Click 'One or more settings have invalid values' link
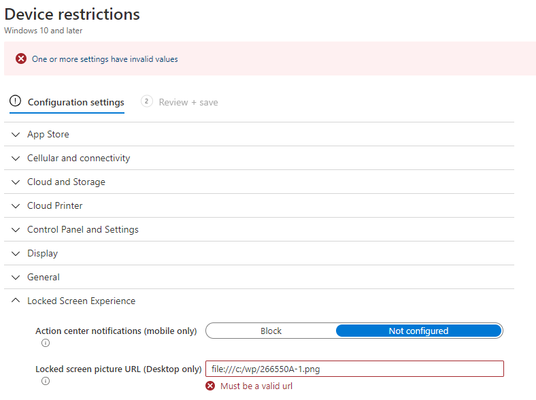 [105, 59]
